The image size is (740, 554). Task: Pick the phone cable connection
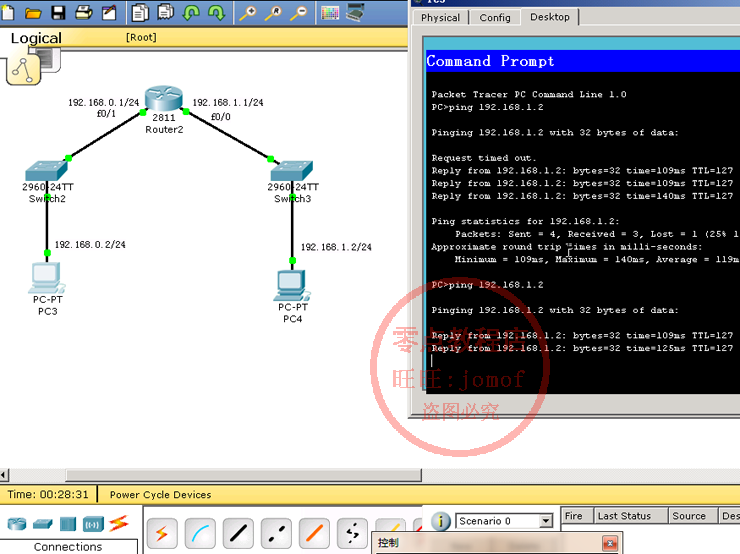pyautogui.click(x=352, y=533)
